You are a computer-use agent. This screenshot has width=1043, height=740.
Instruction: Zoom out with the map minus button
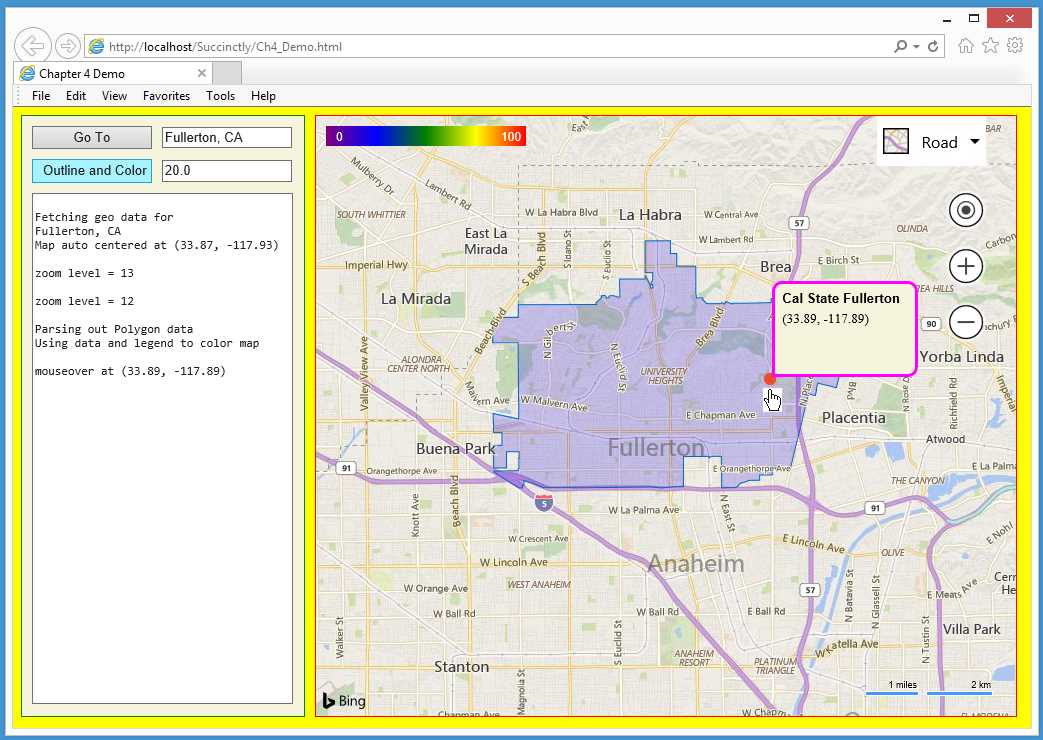point(966,322)
